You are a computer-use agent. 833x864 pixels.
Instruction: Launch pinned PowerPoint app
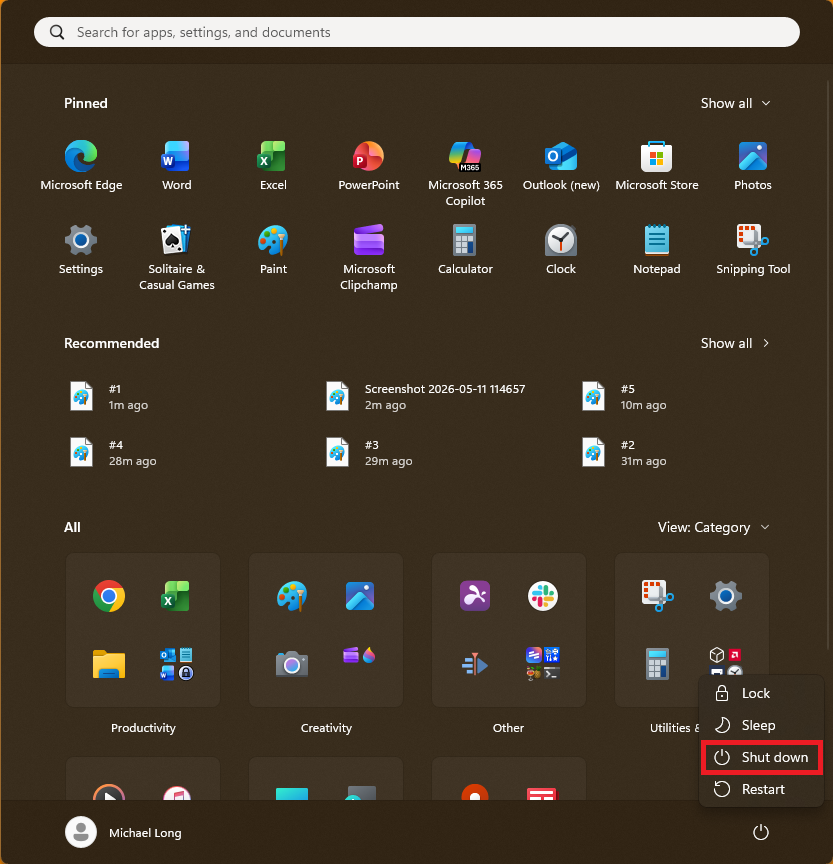click(x=369, y=166)
